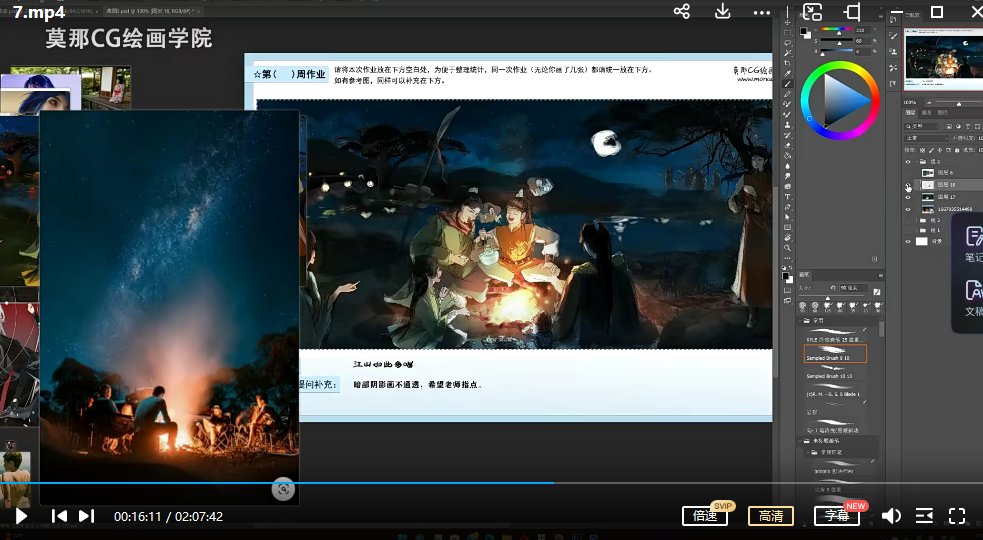Click the video progress bar
Viewport: 983px width, 540px height.
pyautogui.click(x=400, y=483)
